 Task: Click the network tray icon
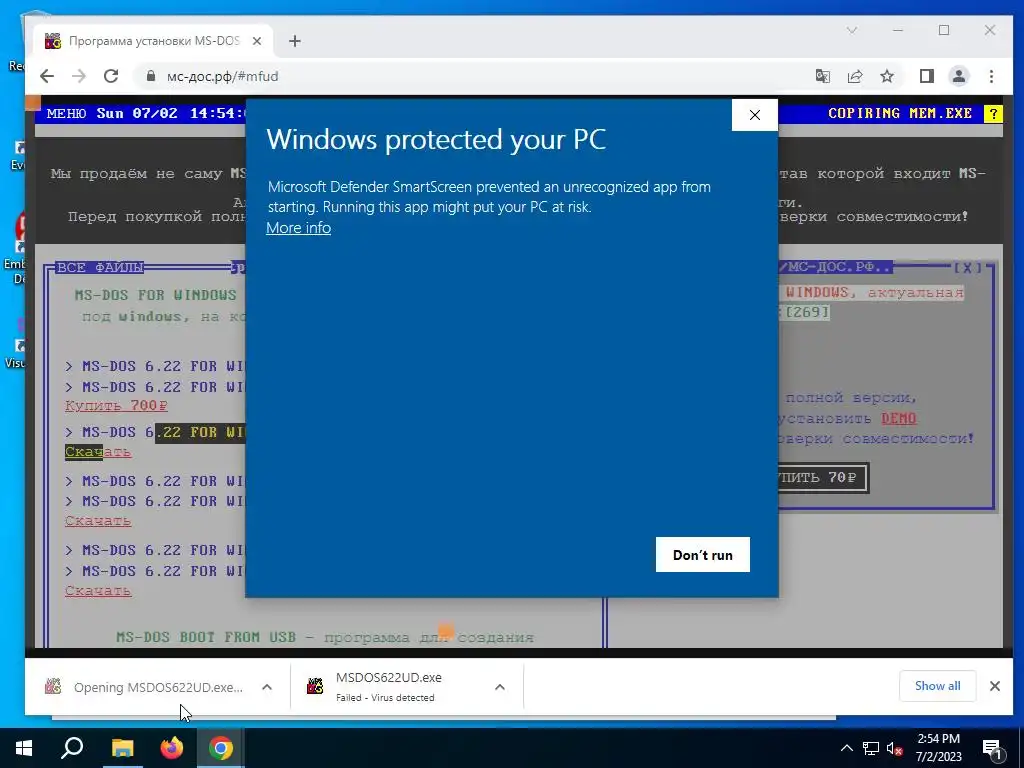[x=871, y=748]
